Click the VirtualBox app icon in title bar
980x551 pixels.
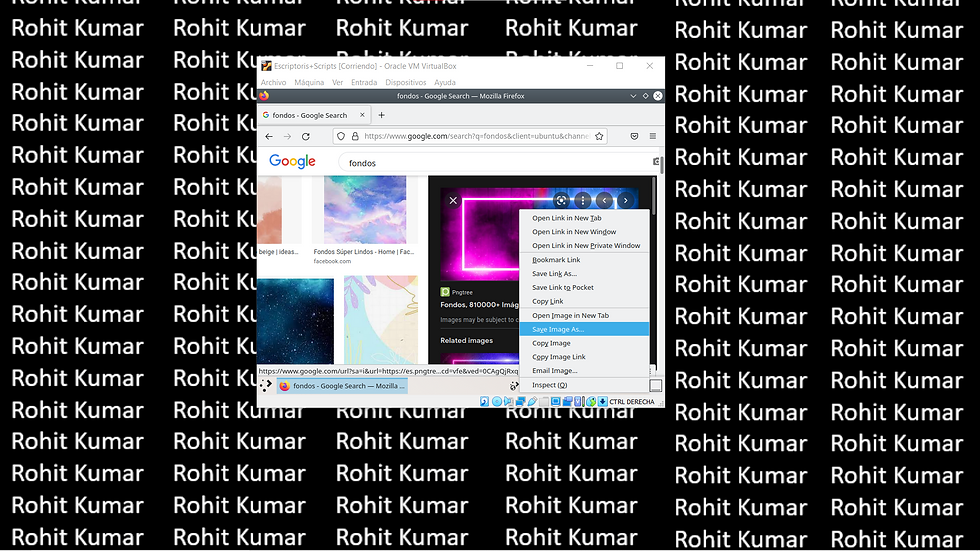[266, 66]
